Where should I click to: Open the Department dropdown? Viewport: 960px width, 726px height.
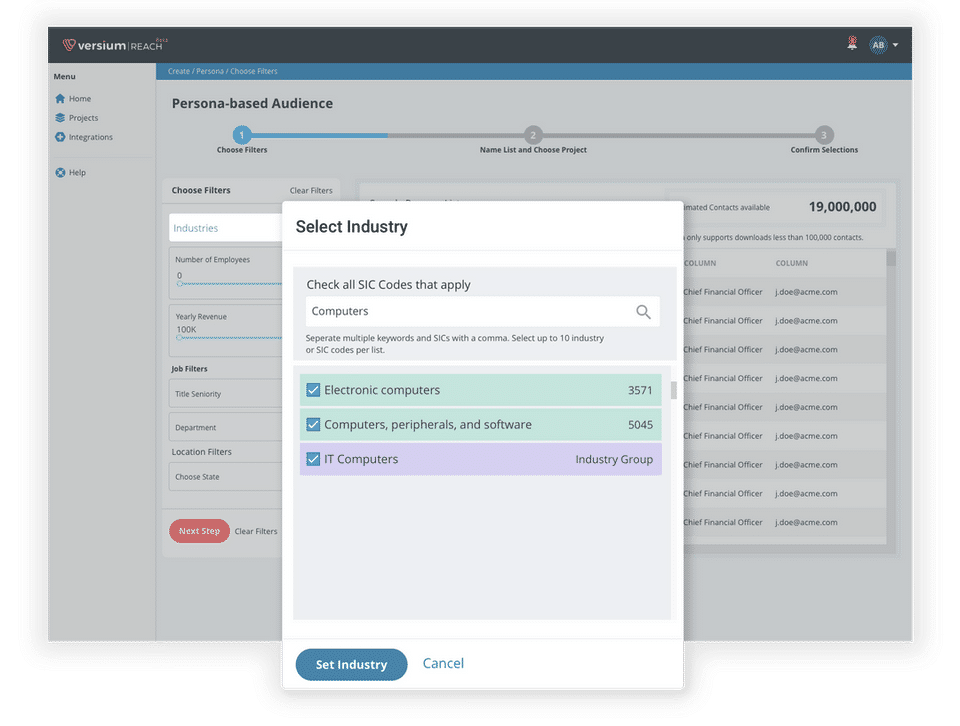point(225,427)
